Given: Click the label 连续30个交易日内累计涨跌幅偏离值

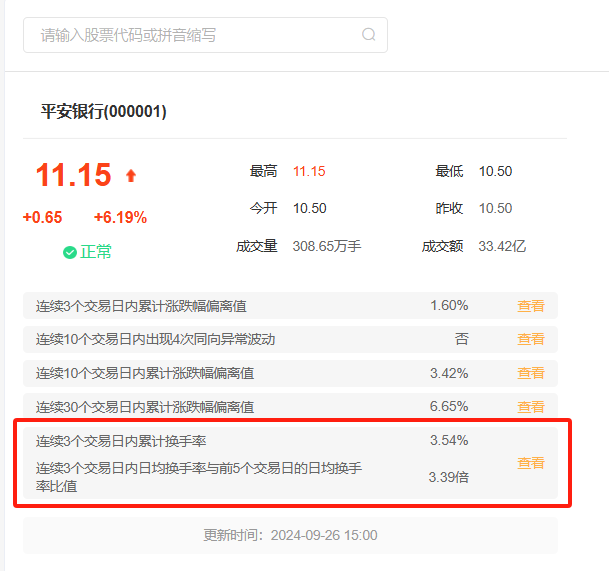Looking at the screenshot, I should [x=145, y=407].
